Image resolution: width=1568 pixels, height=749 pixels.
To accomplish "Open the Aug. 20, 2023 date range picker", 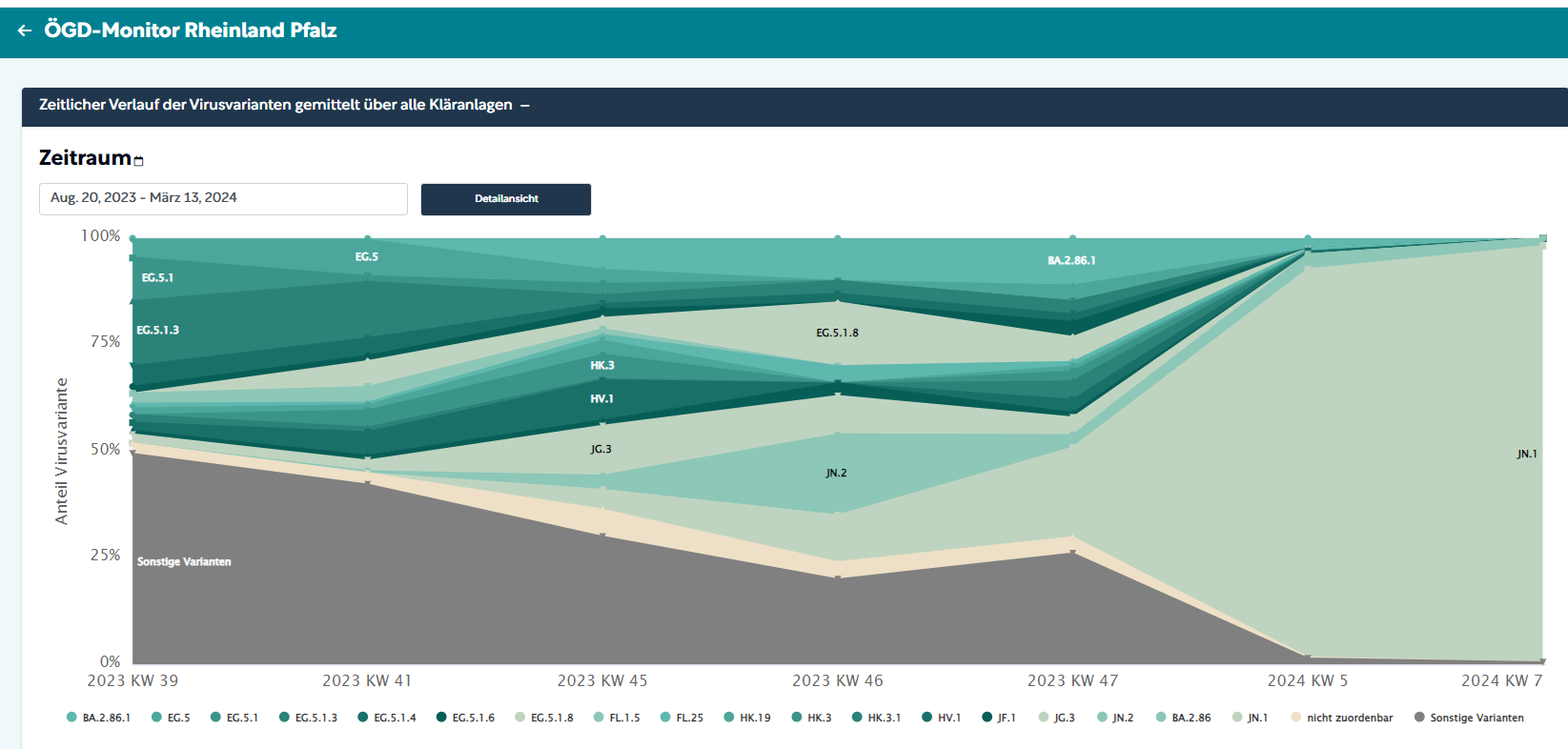I will click(x=223, y=198).
